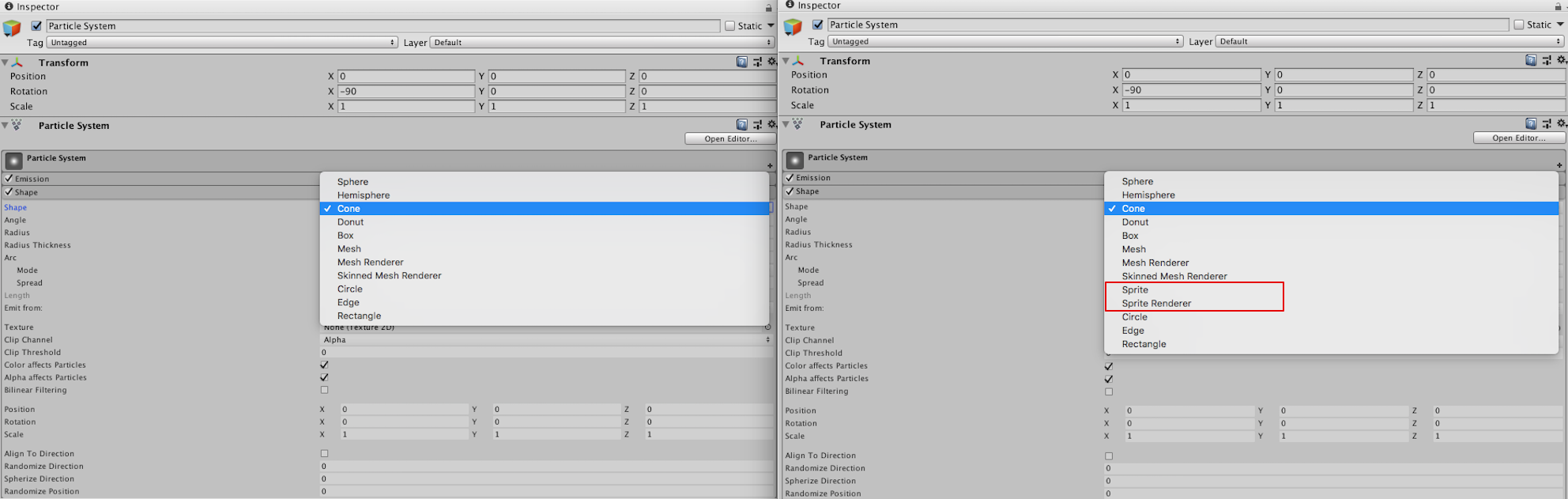The height and width of the screenshot is (499, 1568).
Task: Click right Particle System module plus icon
Action: pos(1559,165)
